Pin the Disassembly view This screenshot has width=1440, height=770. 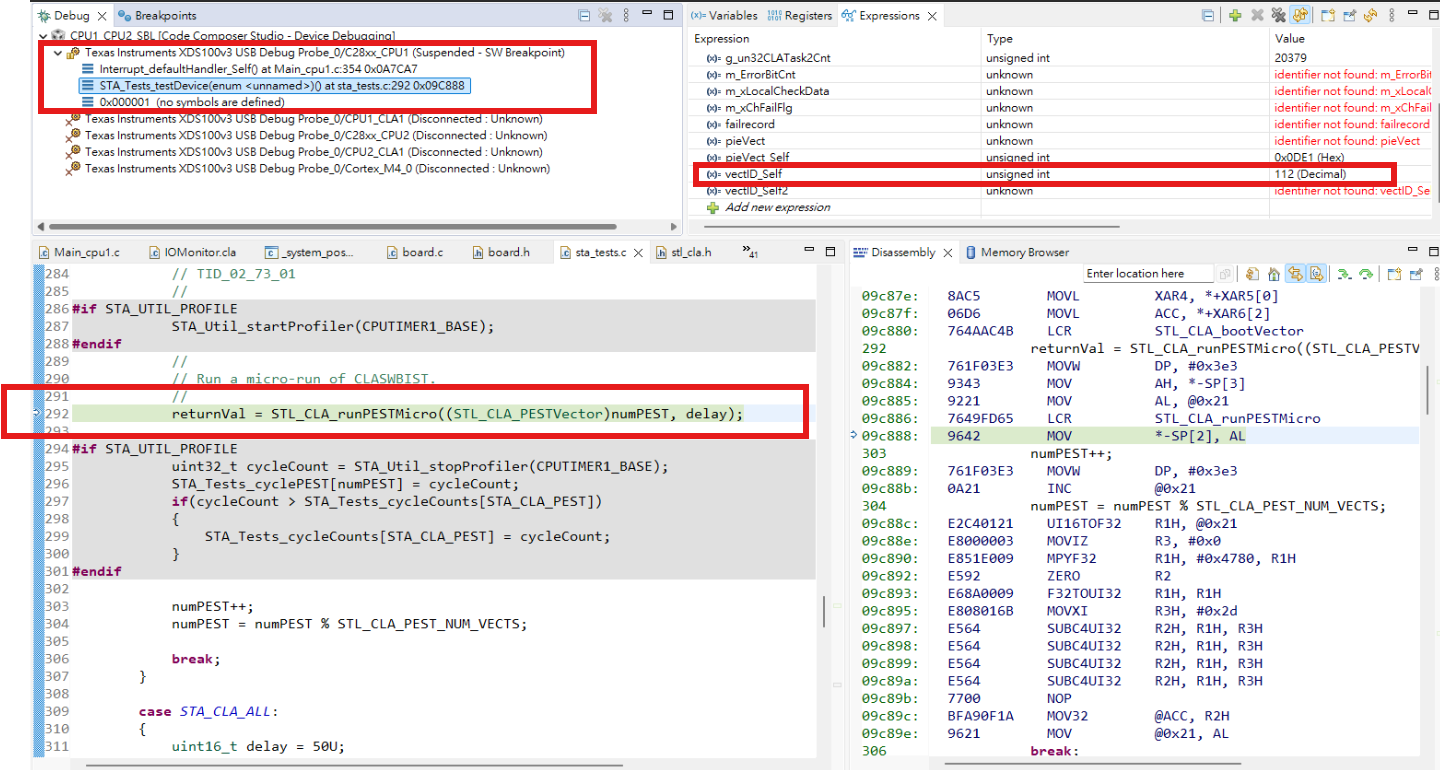point(1416,273)
